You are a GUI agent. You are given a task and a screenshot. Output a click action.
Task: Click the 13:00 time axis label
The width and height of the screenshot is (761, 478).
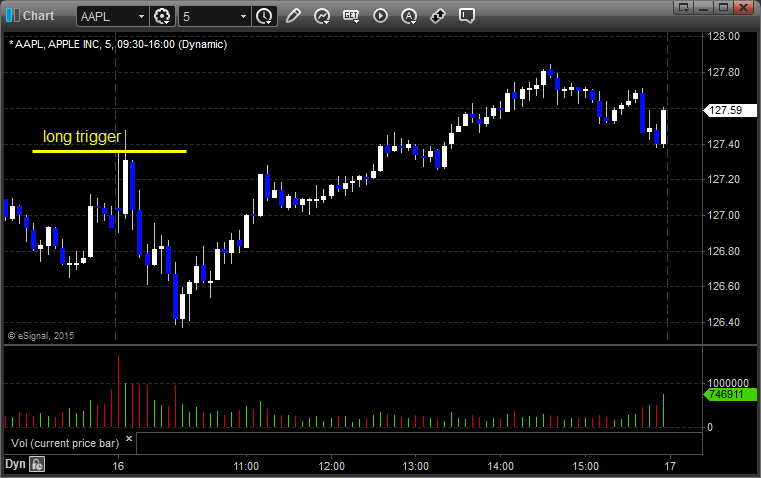click(x=415, y=466)
